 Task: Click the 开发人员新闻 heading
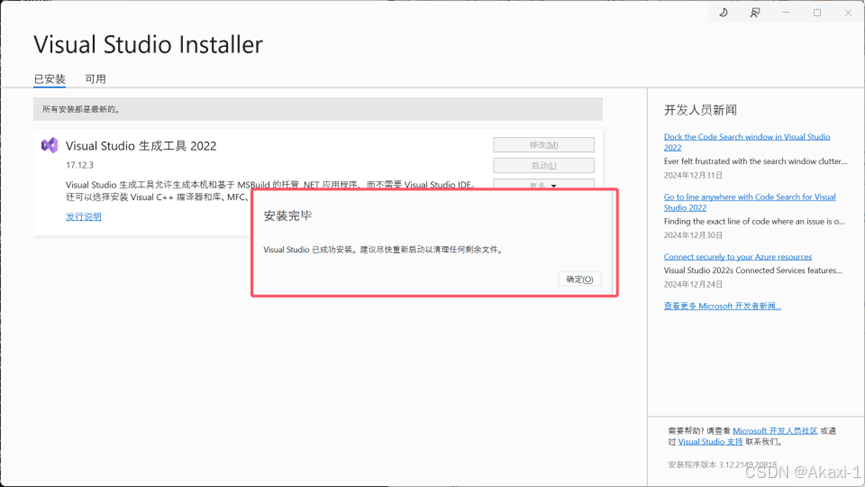point(700,110)
